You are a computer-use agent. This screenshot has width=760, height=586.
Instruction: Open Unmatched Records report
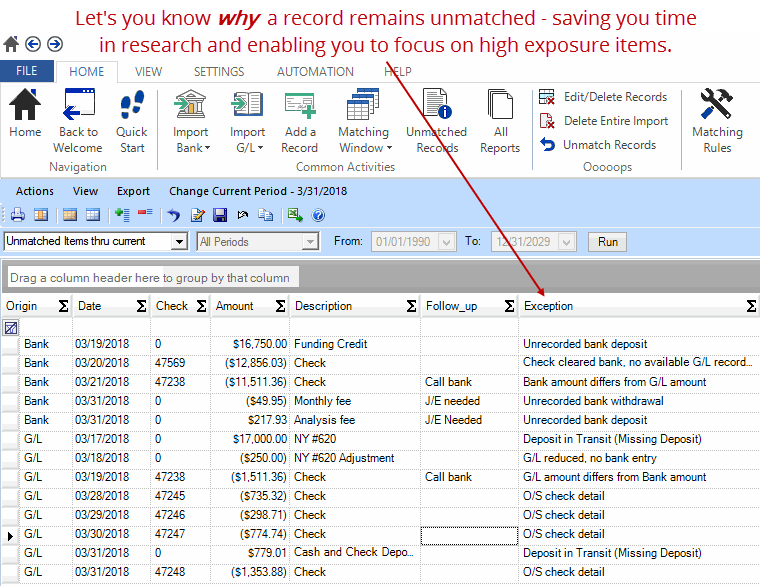436,121
